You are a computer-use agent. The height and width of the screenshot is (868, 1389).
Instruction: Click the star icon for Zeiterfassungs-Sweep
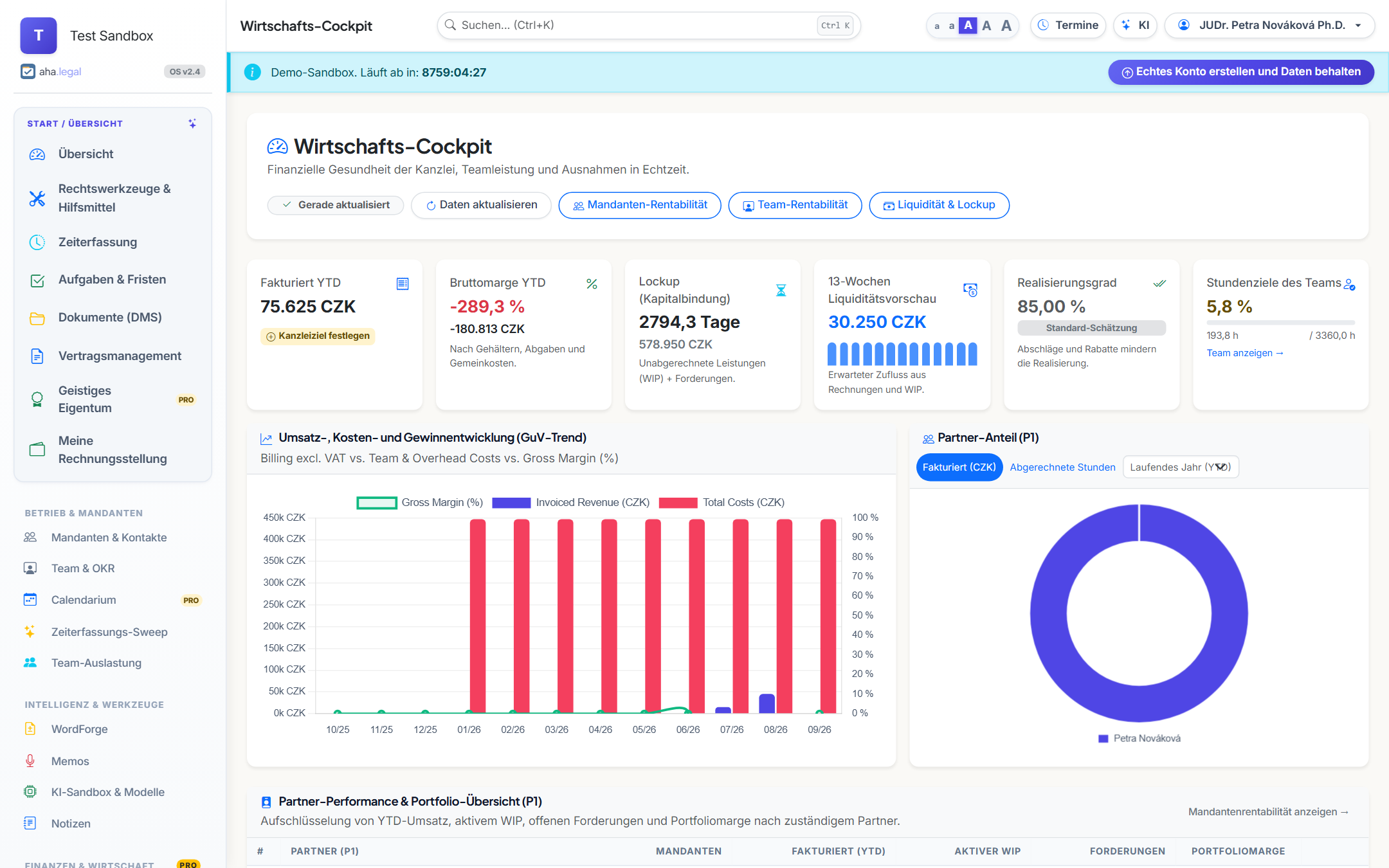(30, 631)
